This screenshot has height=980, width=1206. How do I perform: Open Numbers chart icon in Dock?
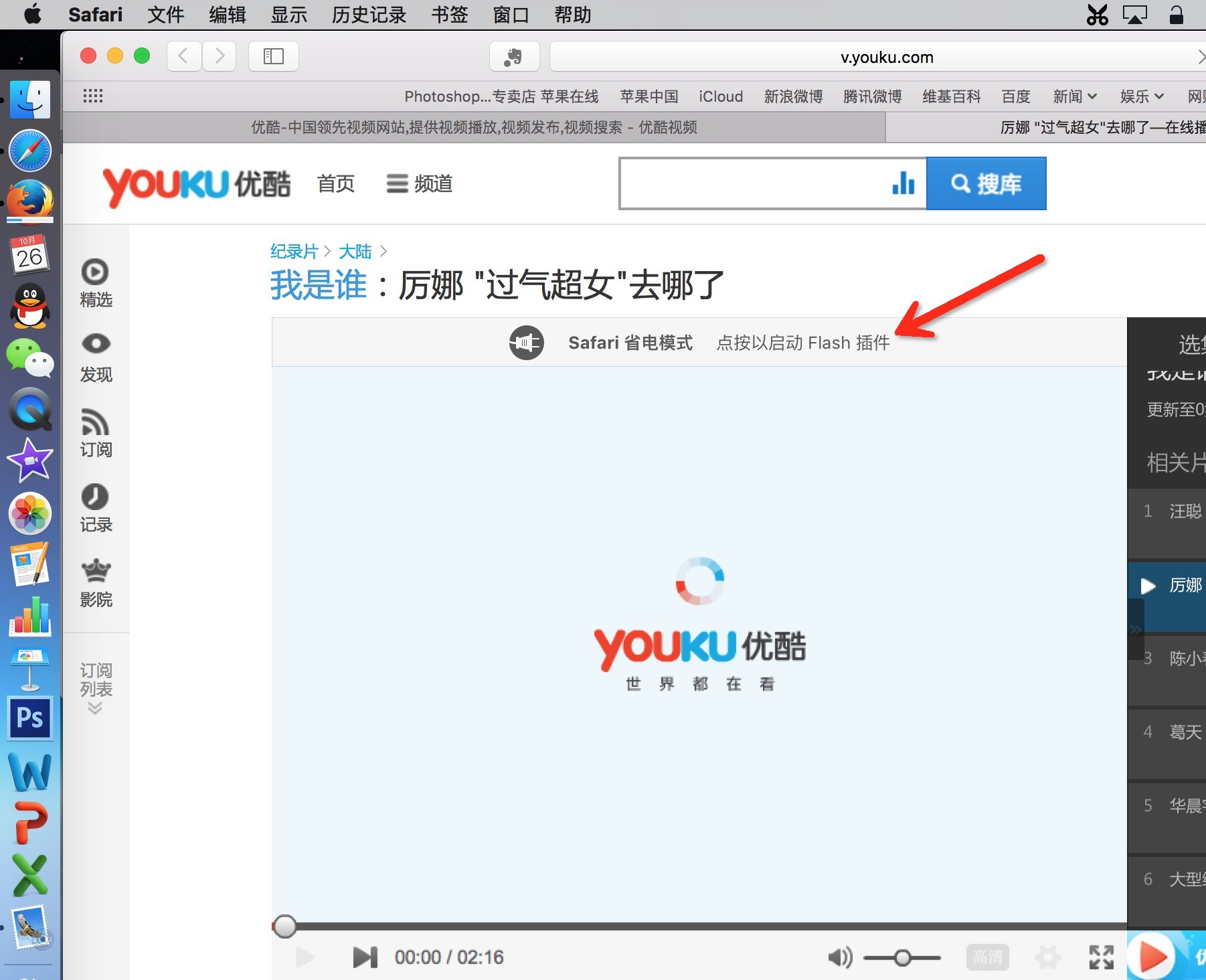click(x=30, y=616)
